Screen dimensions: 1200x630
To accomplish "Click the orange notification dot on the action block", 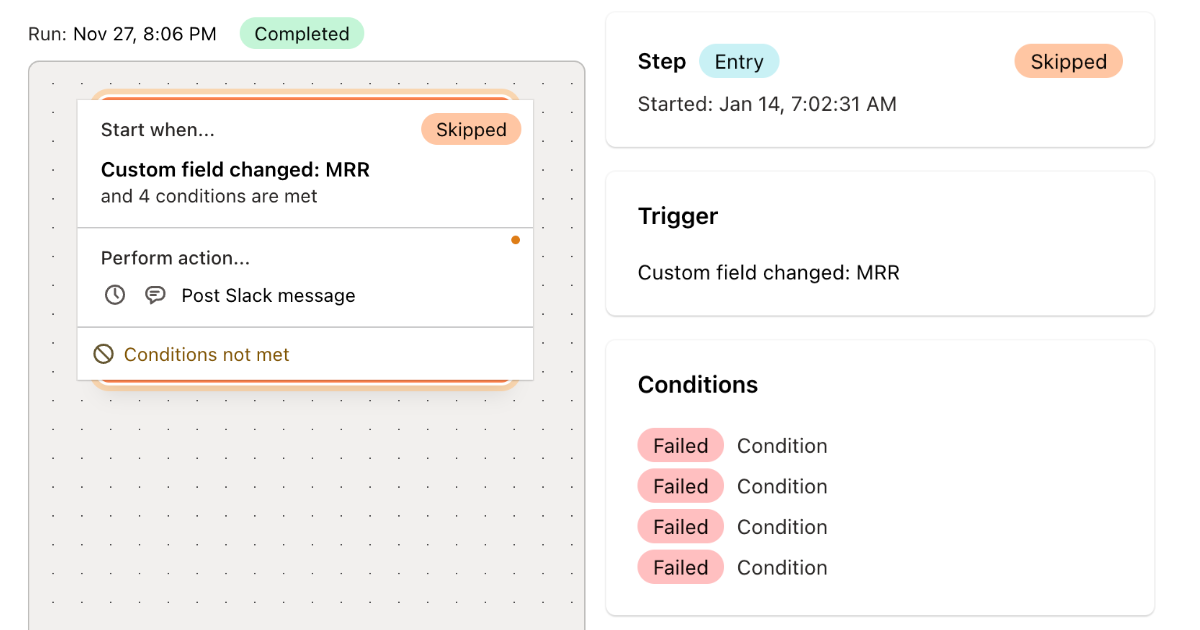I will coord(515,240).
